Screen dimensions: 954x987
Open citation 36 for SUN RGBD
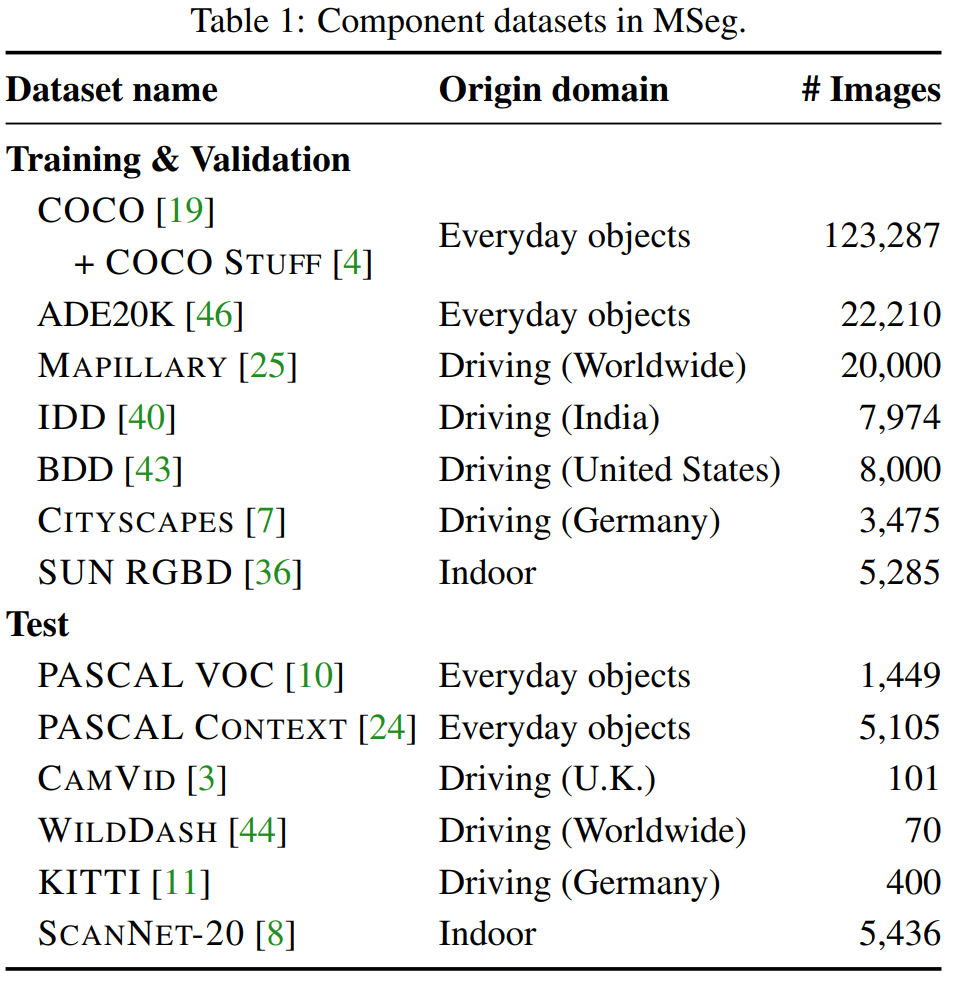point(273,572)
